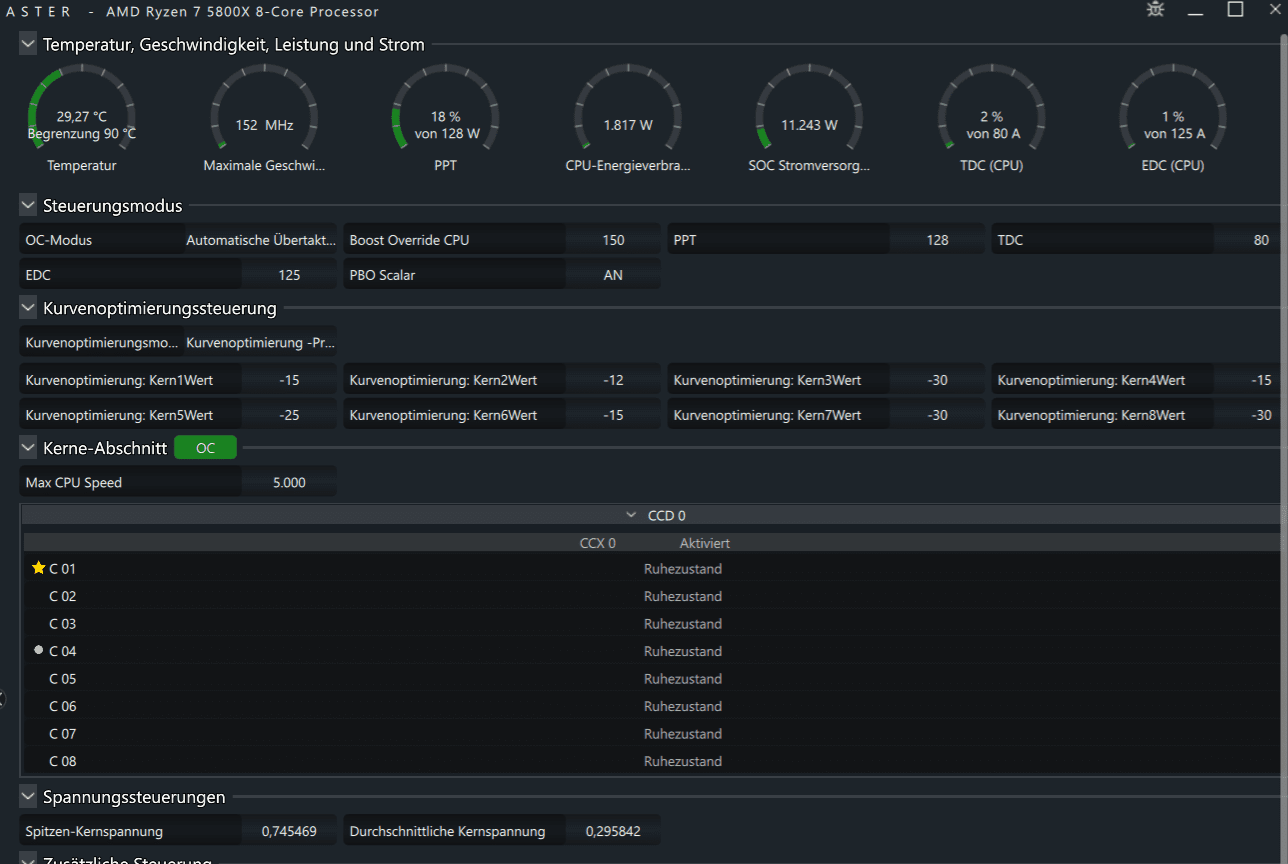The height and width of the screenshot is (864, 1288).
Task: Click the green OC badge
Action: click(x=205, y=448)
